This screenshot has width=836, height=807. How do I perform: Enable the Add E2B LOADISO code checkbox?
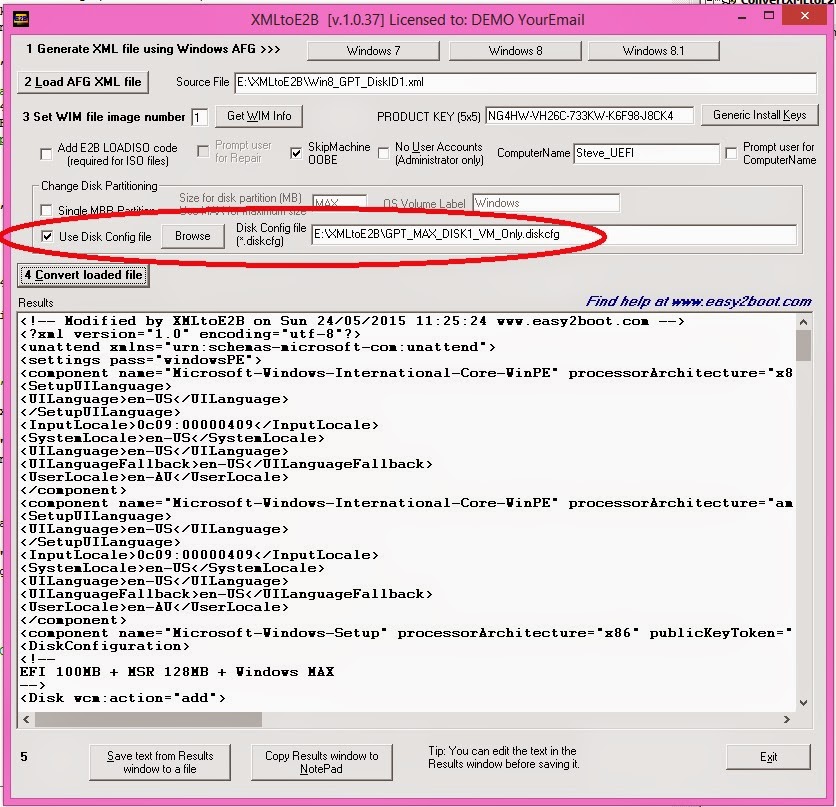pos(45,153)
